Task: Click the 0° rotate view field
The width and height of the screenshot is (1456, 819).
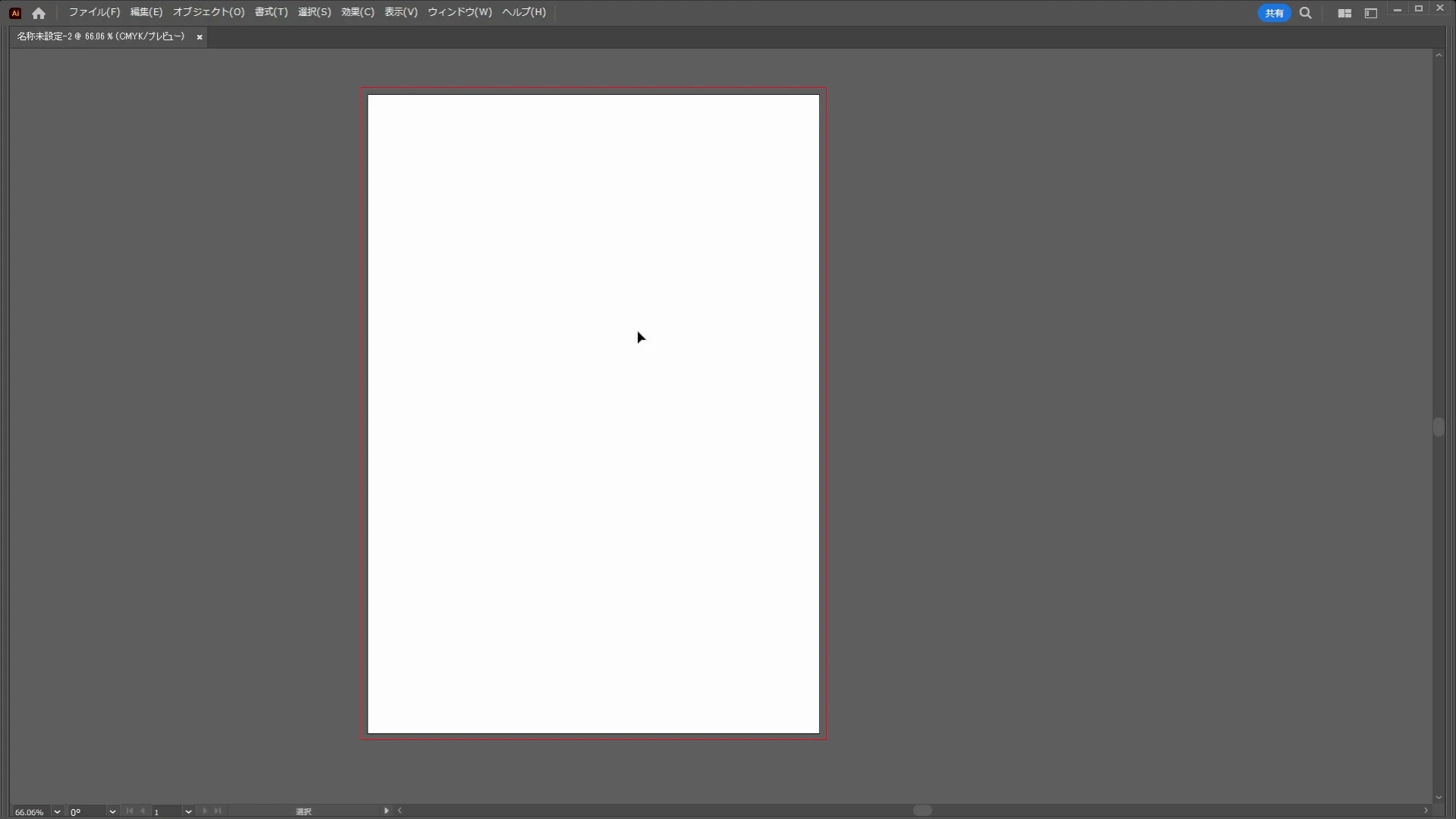Action: (x=87, y=811)
